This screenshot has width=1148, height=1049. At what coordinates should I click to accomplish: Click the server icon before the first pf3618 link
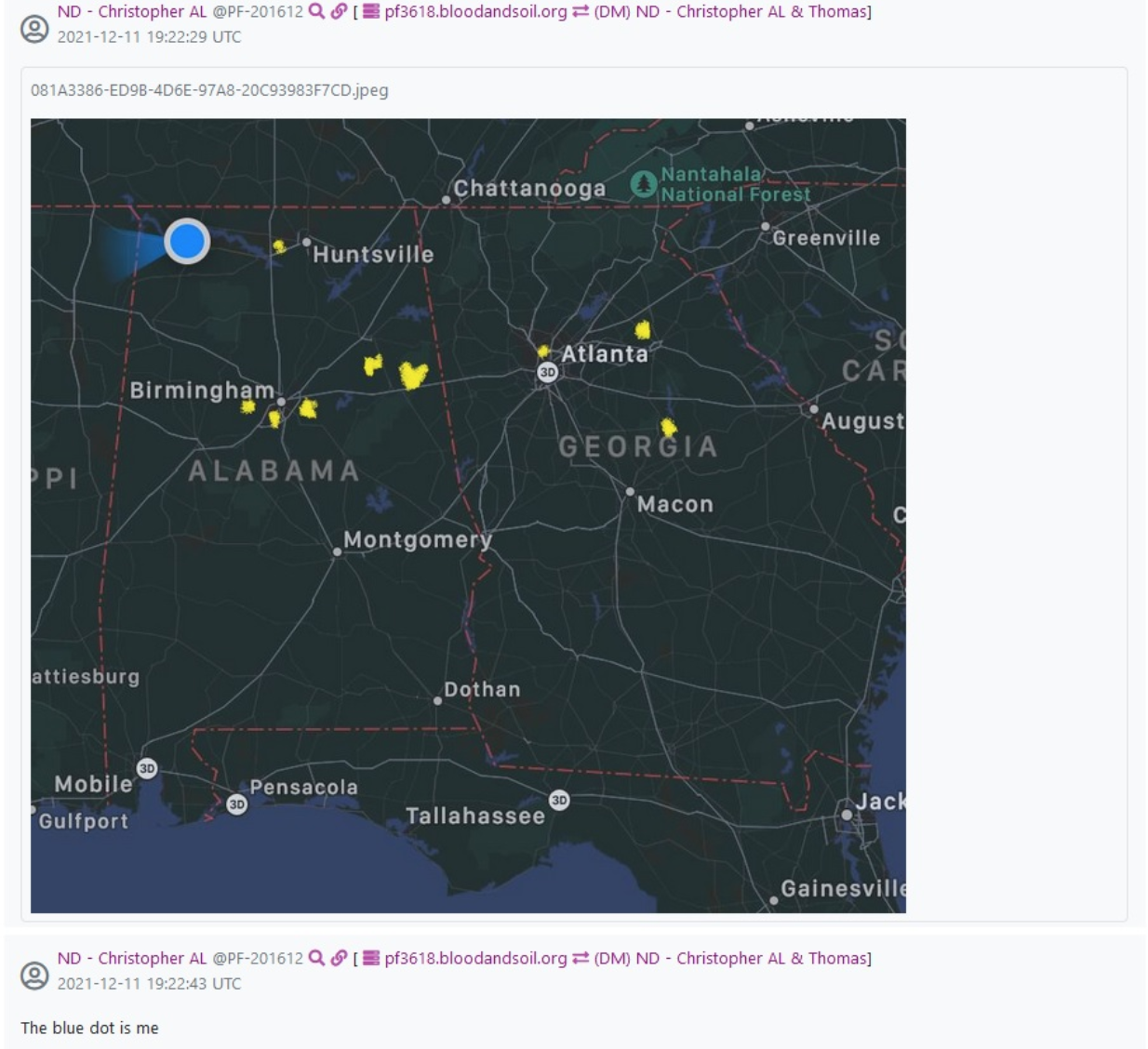point(371,11)
